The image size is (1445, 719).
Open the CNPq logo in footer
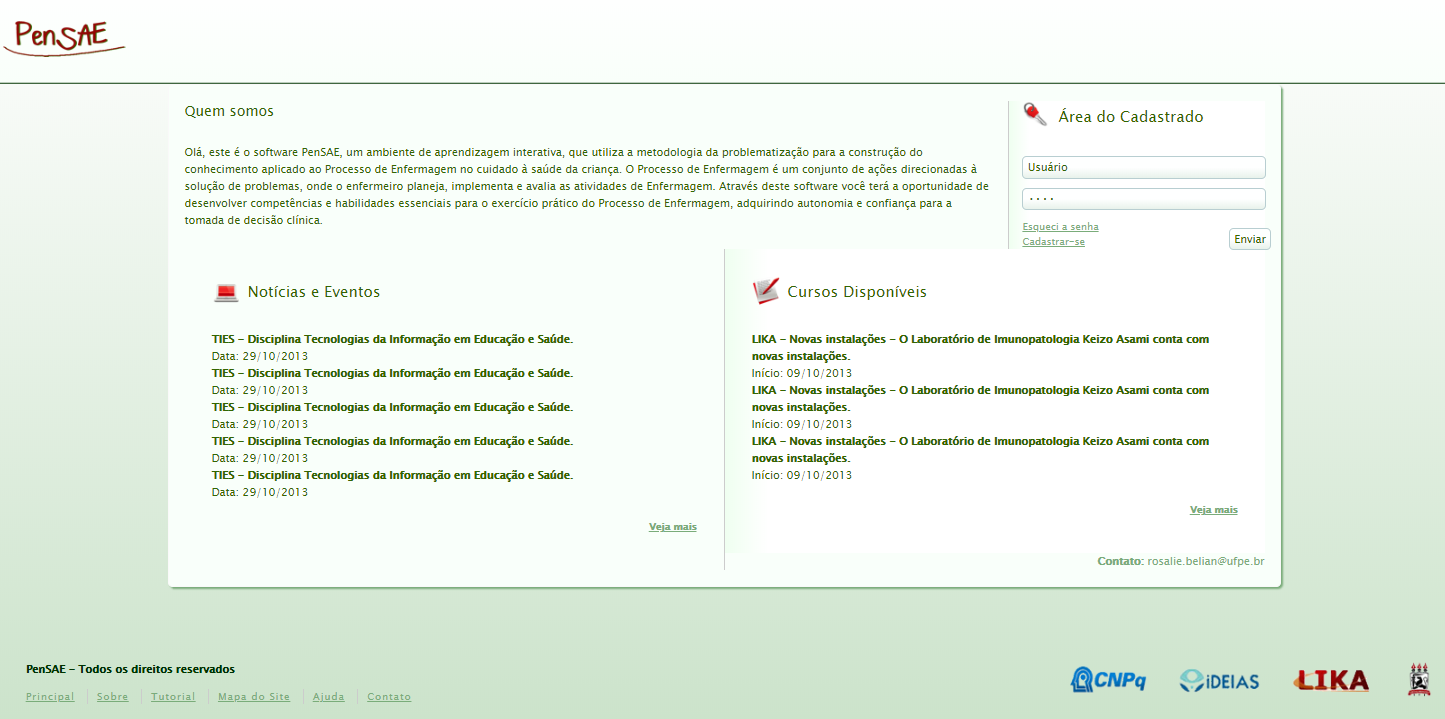pyautogui.click(x=1108, y=680)
